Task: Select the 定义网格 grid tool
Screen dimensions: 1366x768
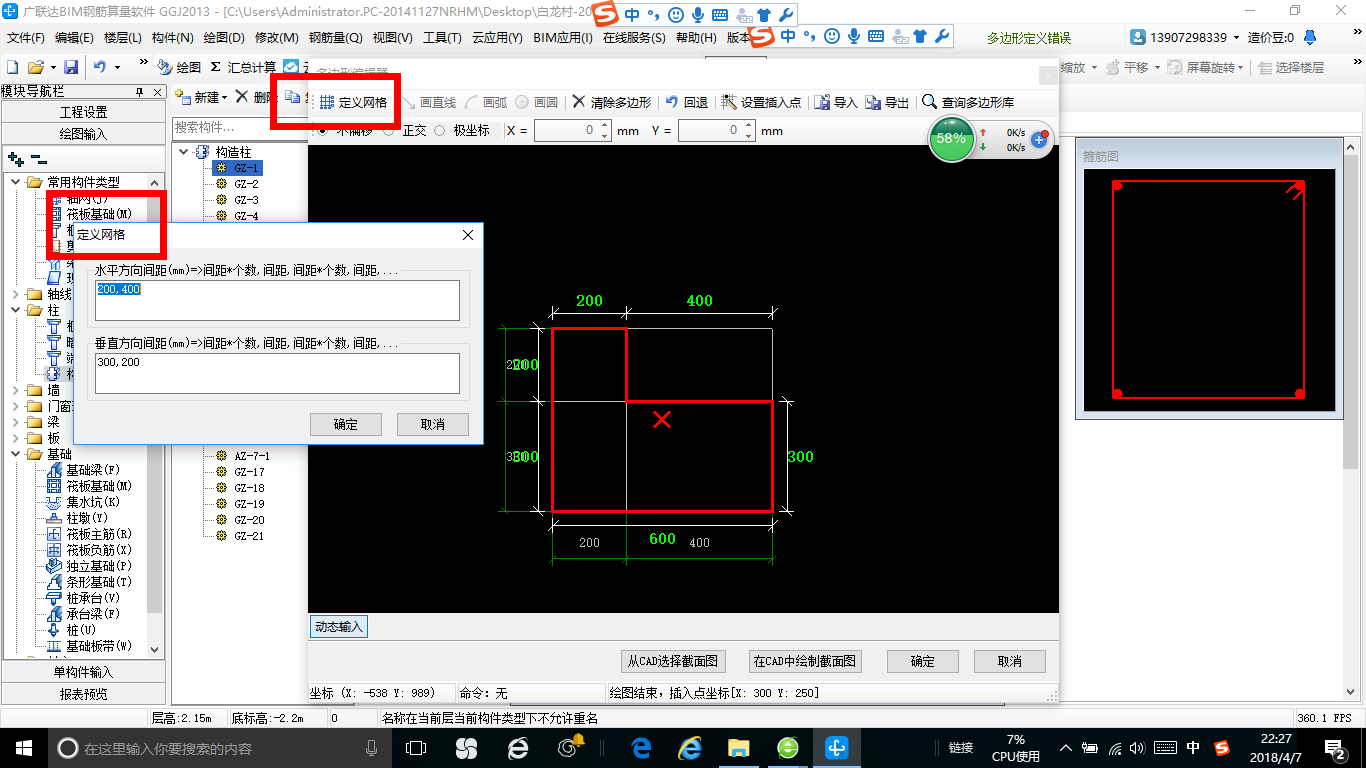Action: 353,102
